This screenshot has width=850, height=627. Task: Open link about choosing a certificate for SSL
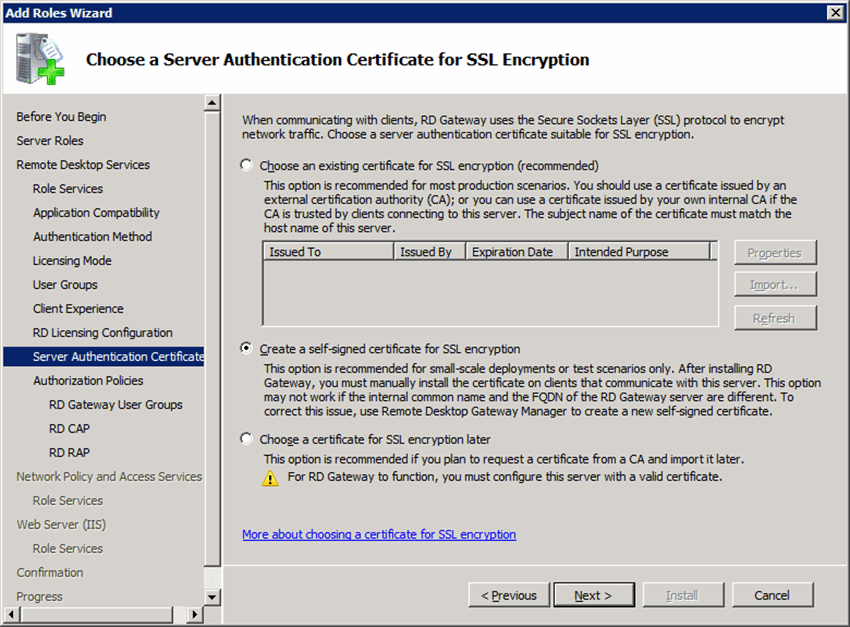coord(379,534)
